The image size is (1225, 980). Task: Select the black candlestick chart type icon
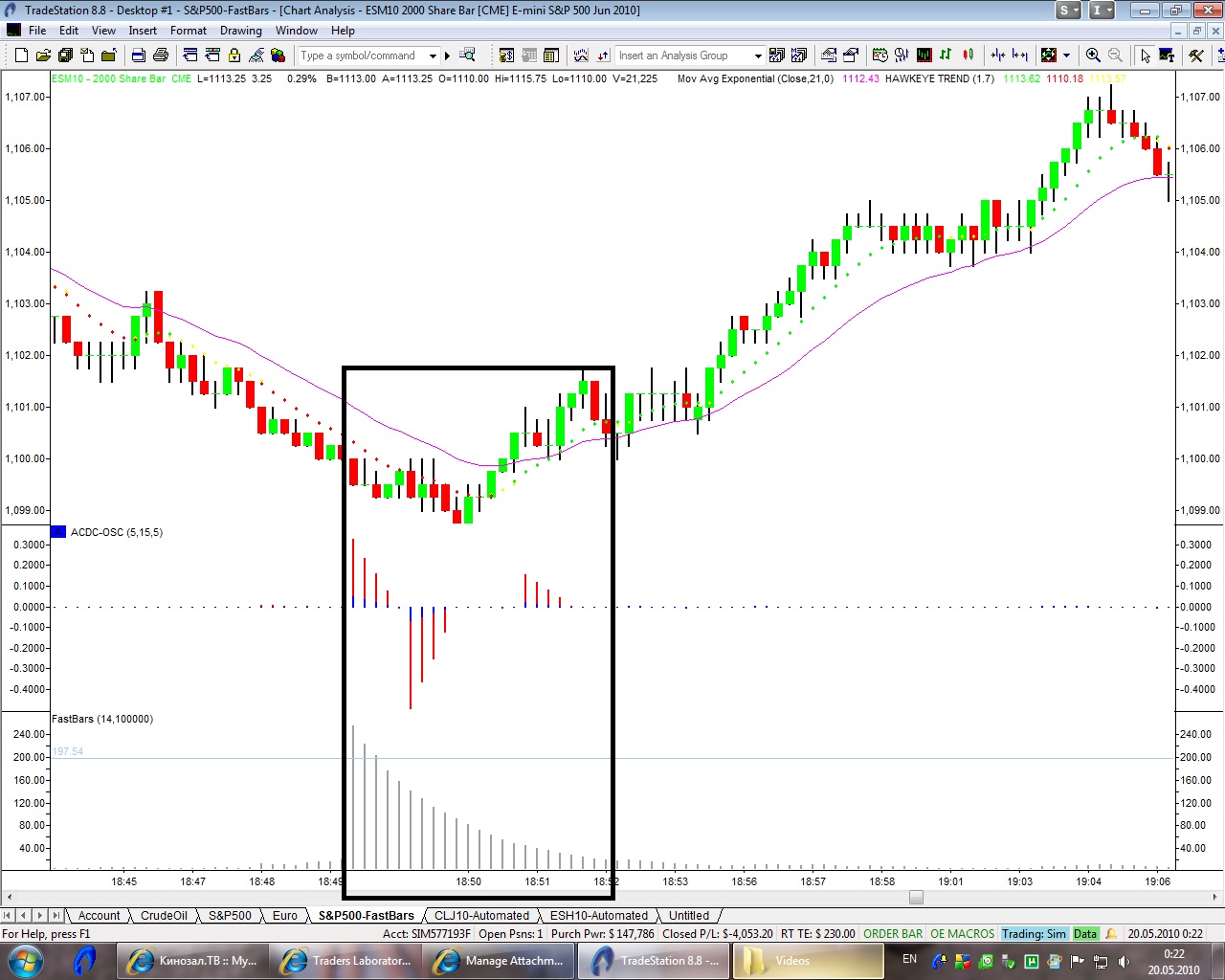click(924, 55)
